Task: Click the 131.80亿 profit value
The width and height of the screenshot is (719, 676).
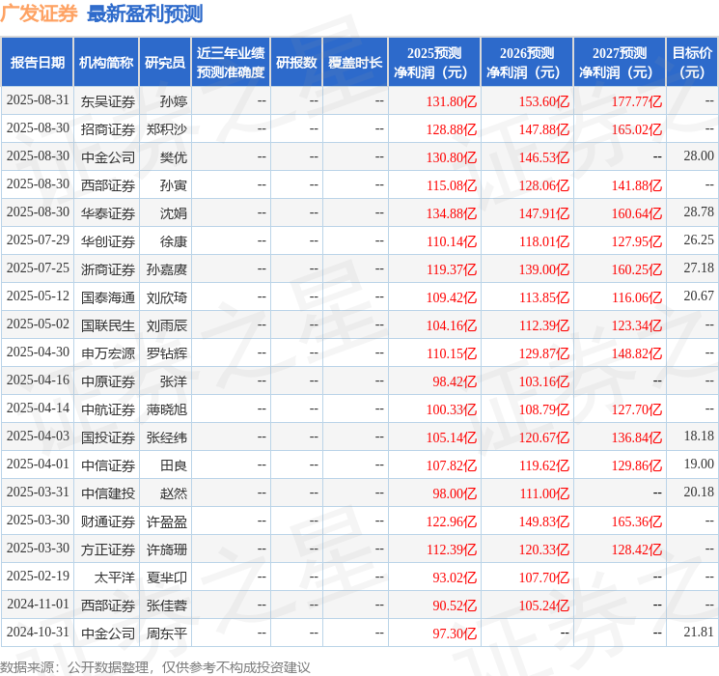Action: tap(452, 101)
